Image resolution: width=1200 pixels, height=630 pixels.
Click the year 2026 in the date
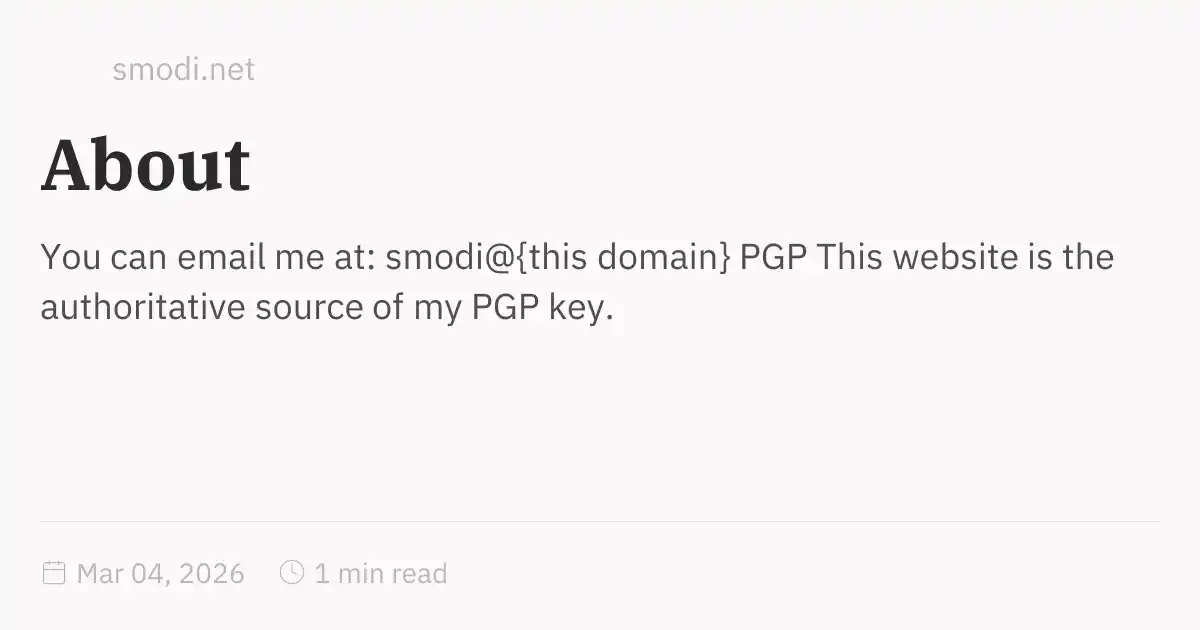tap(210, 574)
